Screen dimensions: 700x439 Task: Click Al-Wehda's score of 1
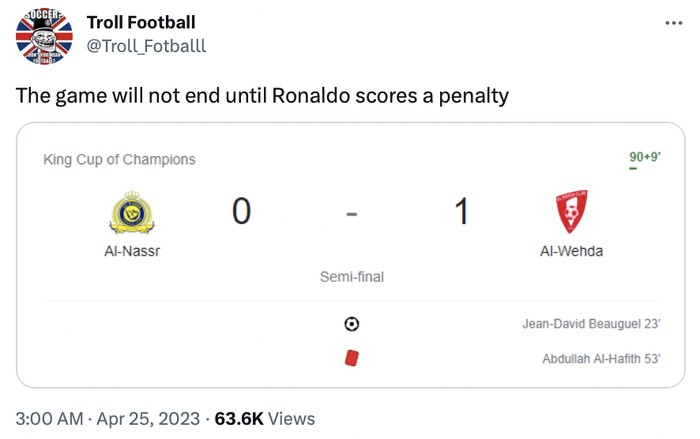(x=461, y=212)
